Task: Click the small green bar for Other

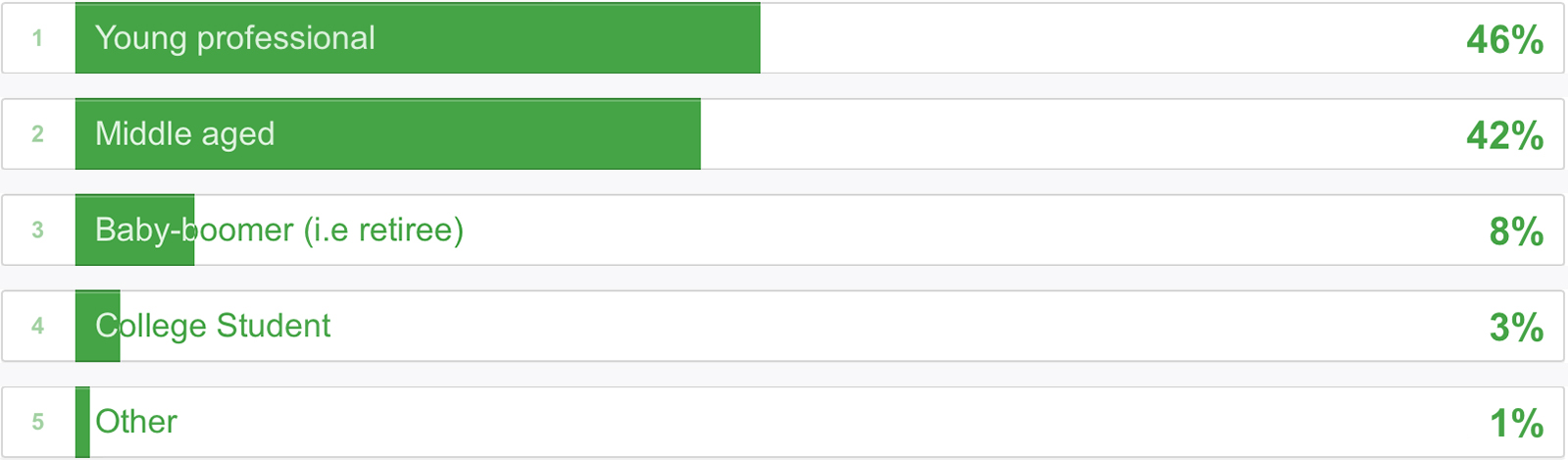Action: (x=82, y=422)
